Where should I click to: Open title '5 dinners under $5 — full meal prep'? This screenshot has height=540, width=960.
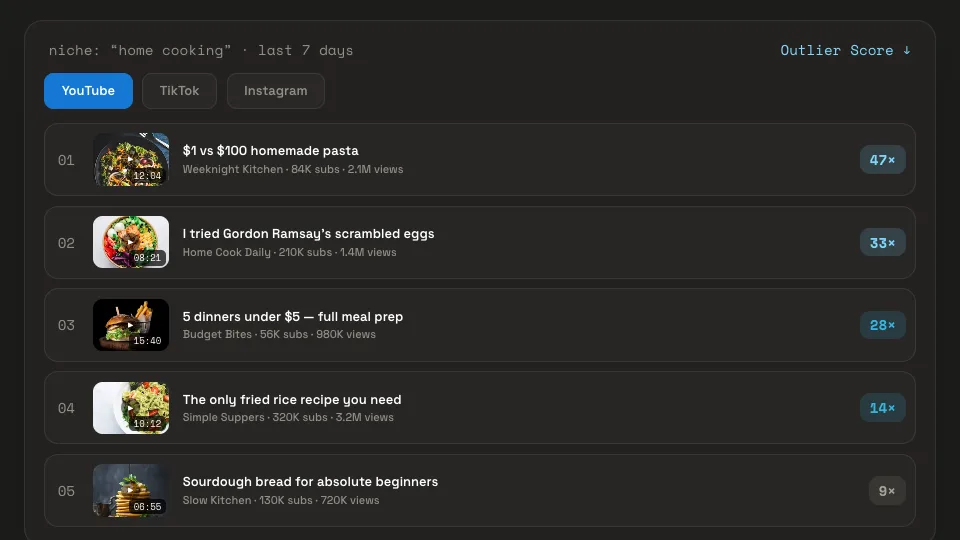pos(293,317)
